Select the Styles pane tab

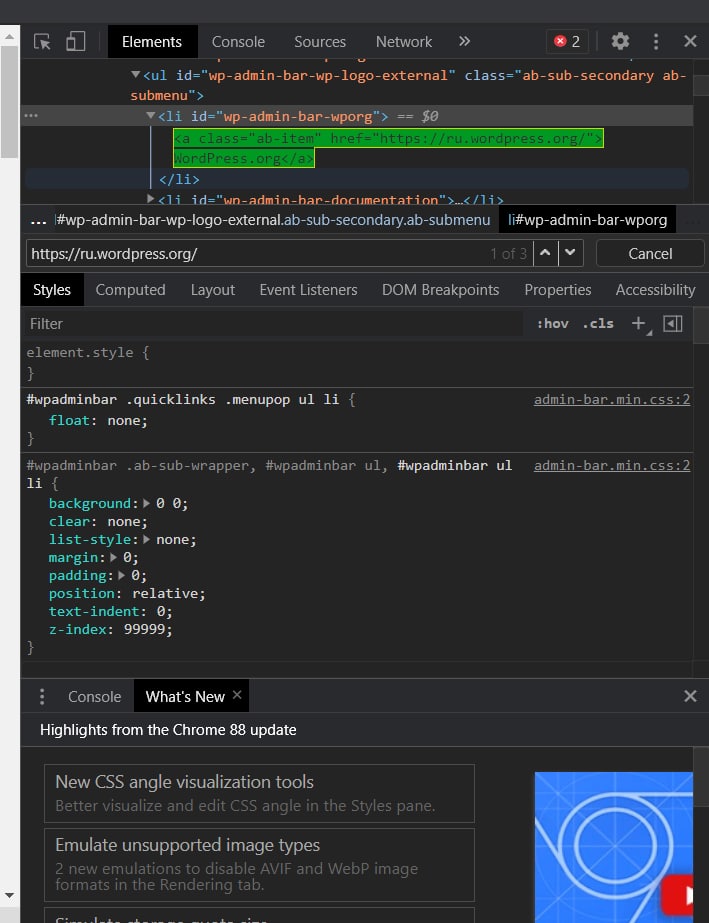coord(52,290)
